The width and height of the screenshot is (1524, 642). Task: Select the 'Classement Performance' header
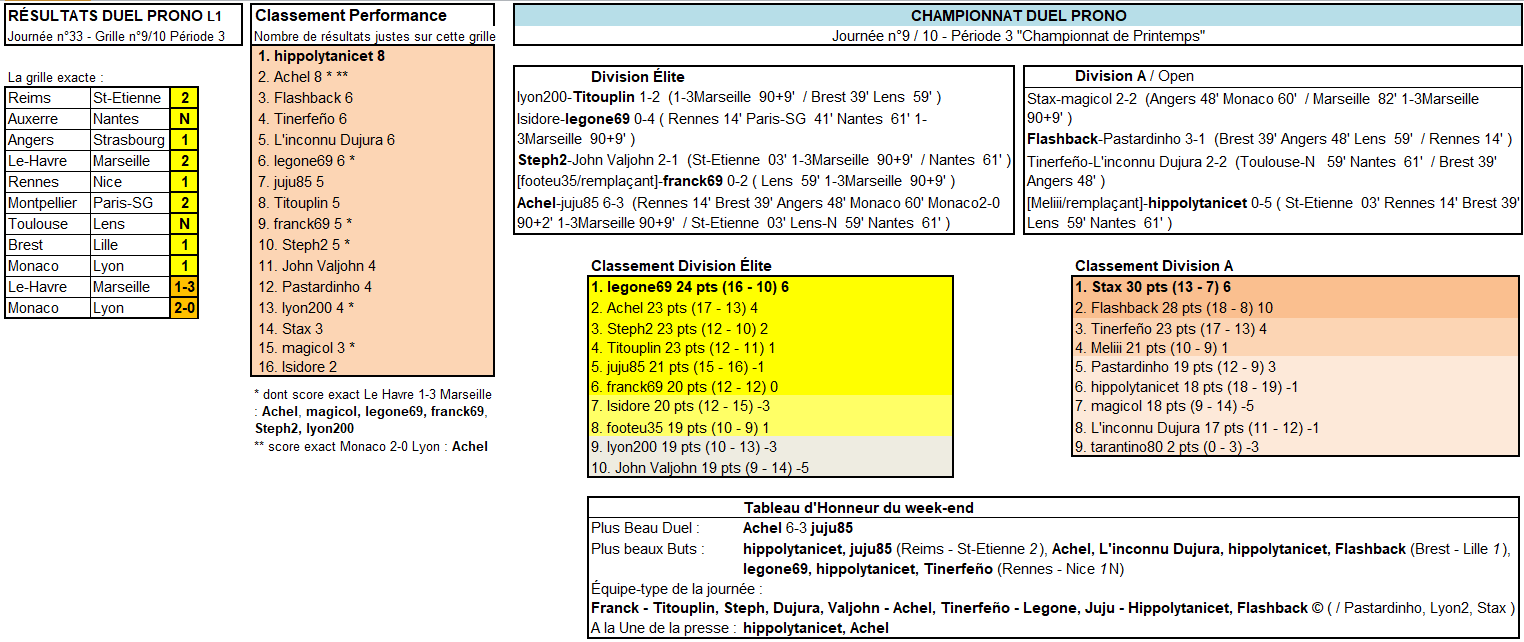[351, 15]
